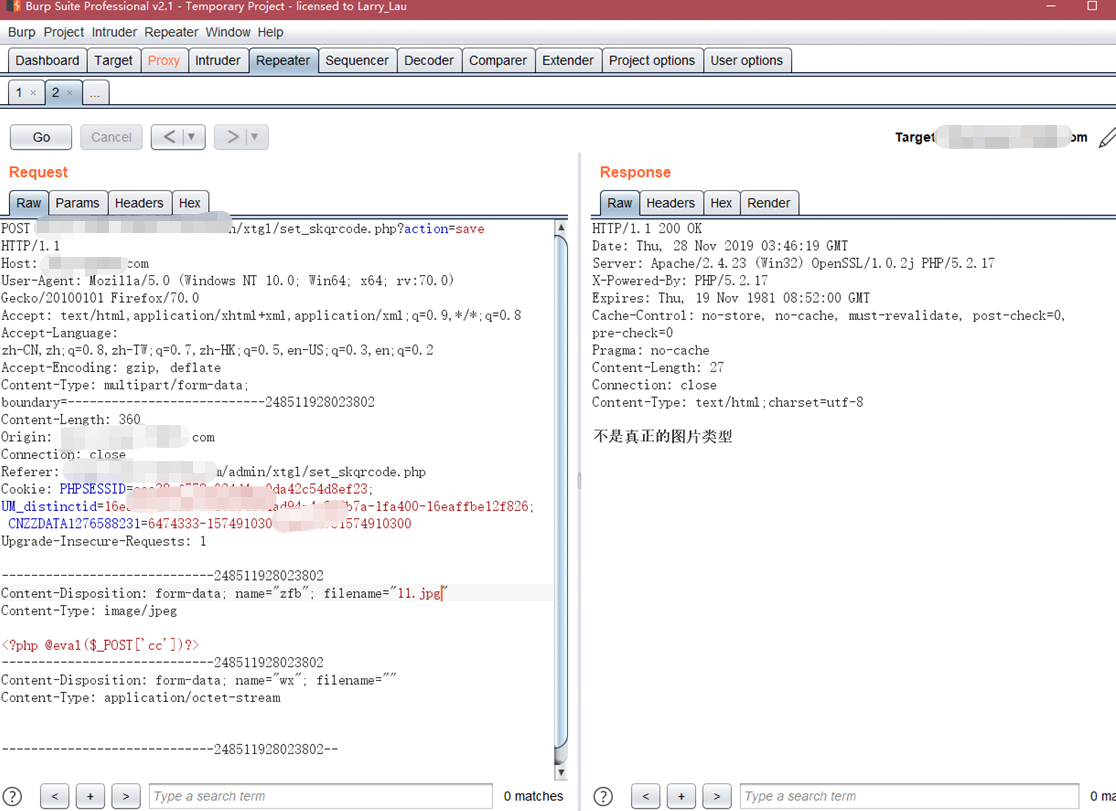This screenshot has width=1116, height=811.
Task: Switch to the Intruder tool tab
Action: coord(218,61)
